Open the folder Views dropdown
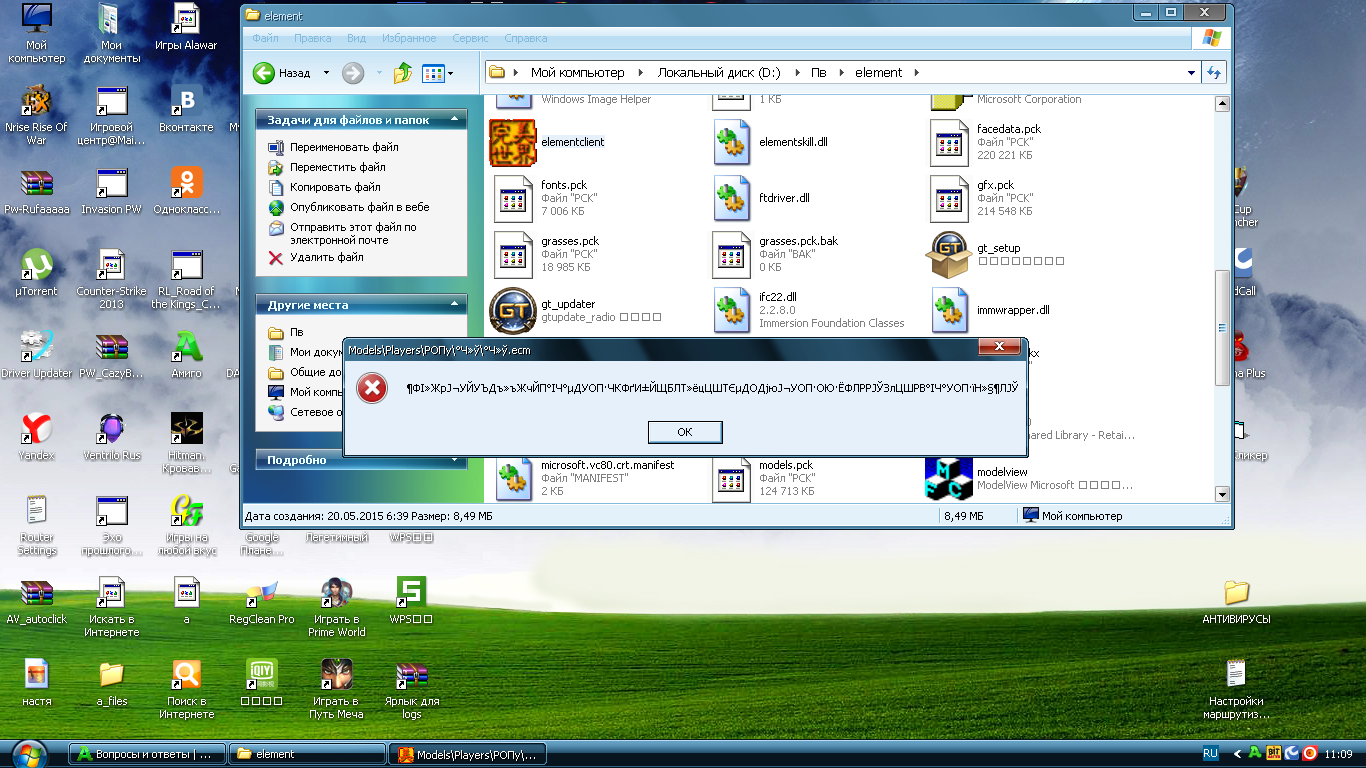Image resolution: width=1366 pixels, height=768 pixels. click(x=438, y=73)
